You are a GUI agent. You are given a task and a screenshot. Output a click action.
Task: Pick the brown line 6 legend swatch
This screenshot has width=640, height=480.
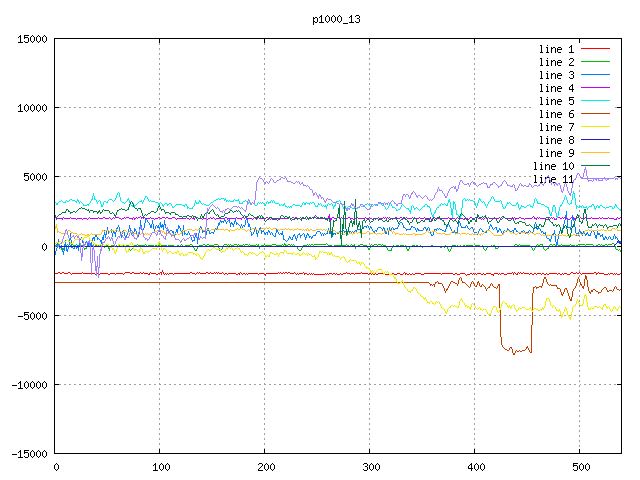[x=595, y=114]
